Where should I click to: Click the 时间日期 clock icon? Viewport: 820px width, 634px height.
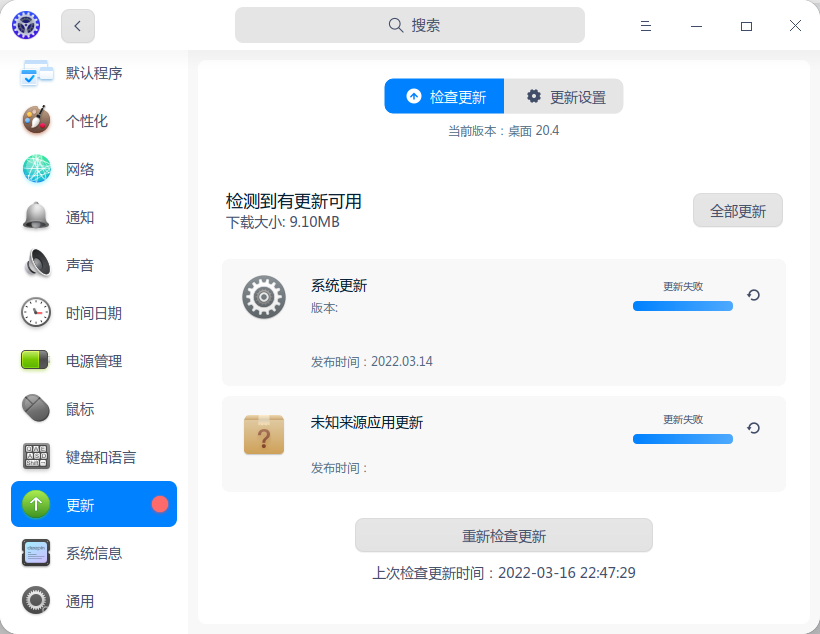(36, 312)
